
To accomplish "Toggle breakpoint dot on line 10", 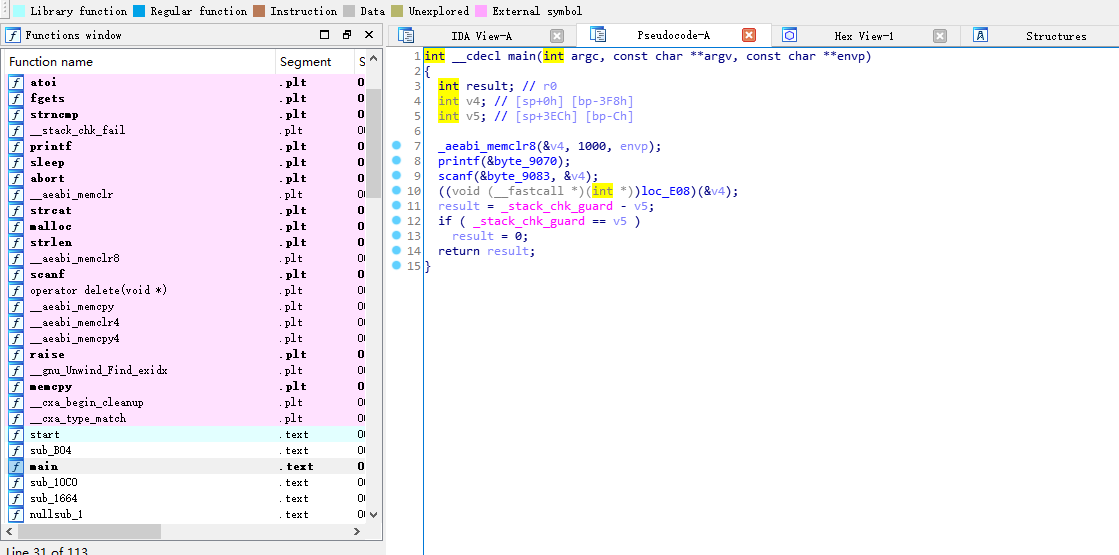I will click(396, 191).
